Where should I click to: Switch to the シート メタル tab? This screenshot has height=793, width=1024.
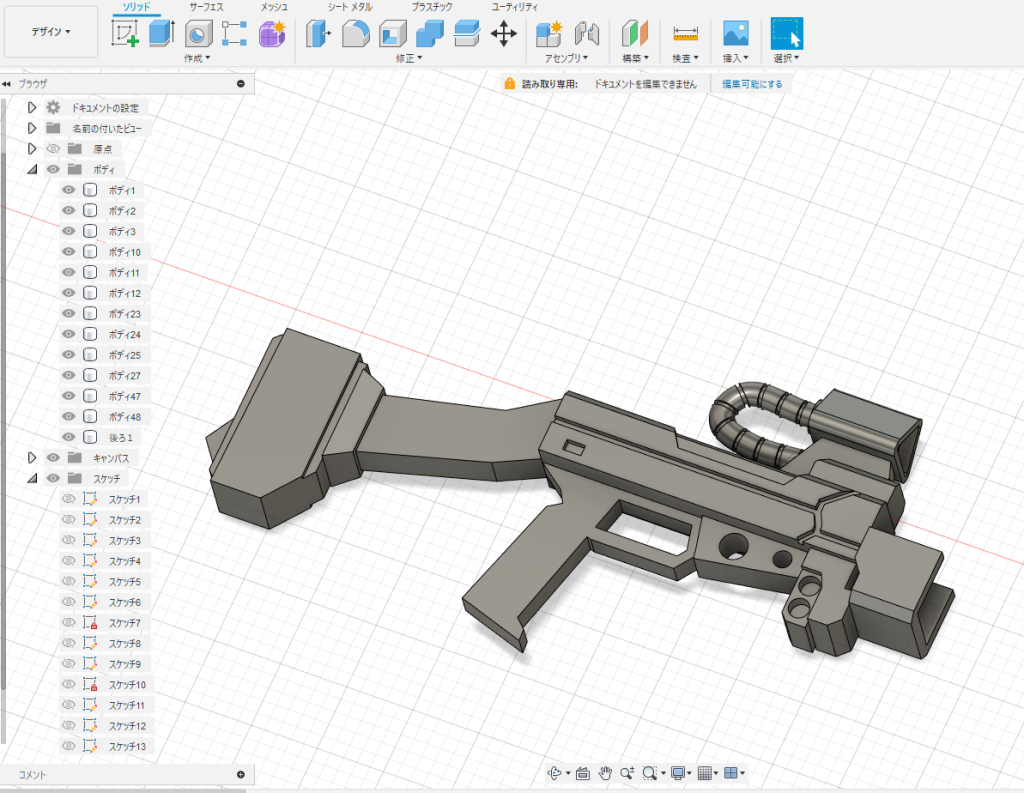coord(350,7)
